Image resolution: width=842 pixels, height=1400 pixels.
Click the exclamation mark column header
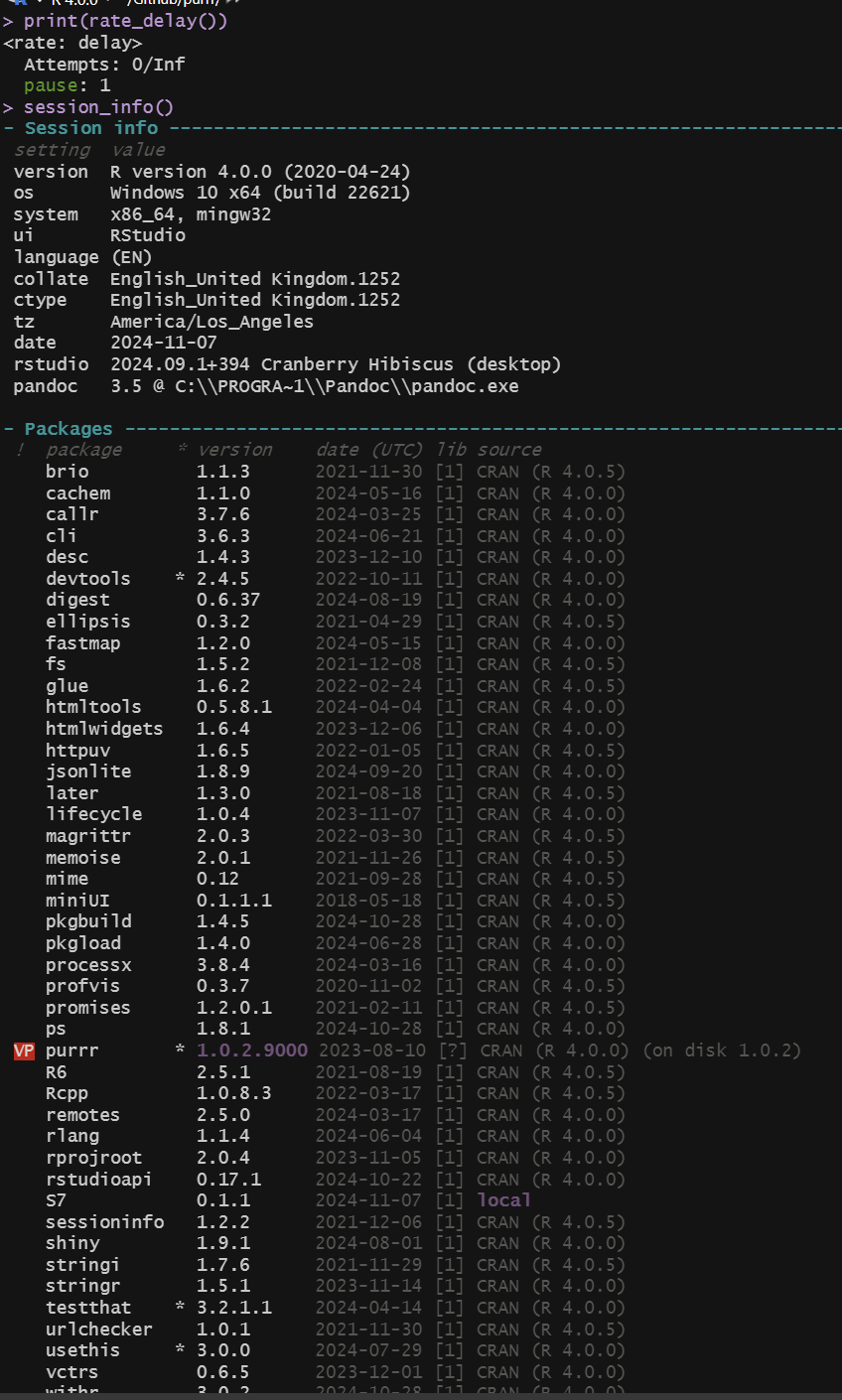(x=20, y=450)
